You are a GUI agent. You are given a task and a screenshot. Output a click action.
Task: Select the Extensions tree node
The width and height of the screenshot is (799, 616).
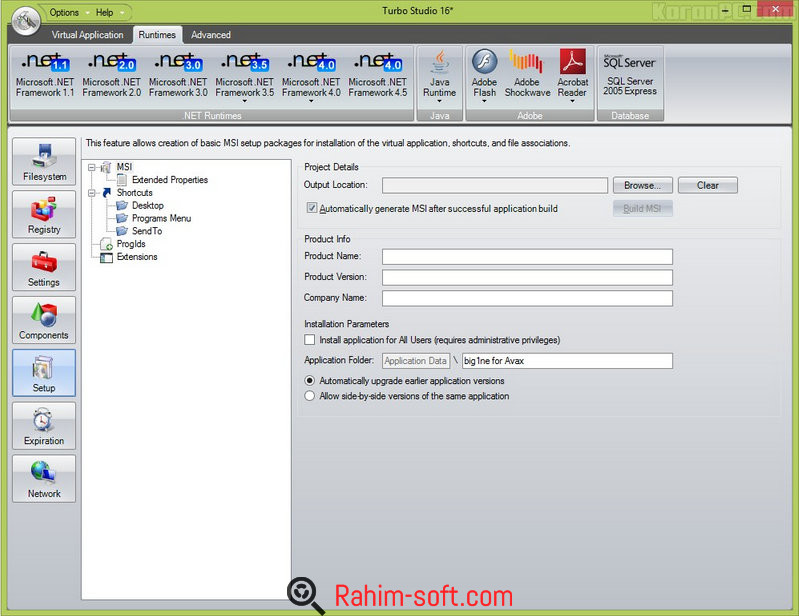tap(137, 257)
